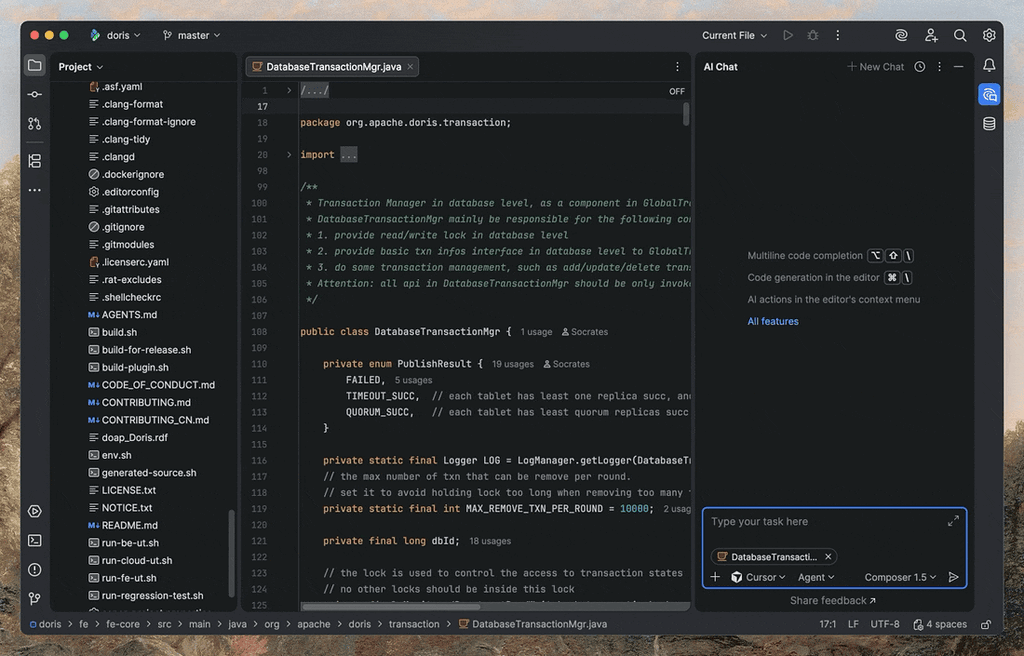Click the 18 usages hint for dbId
1024x656 pixels.
[490, 541]
